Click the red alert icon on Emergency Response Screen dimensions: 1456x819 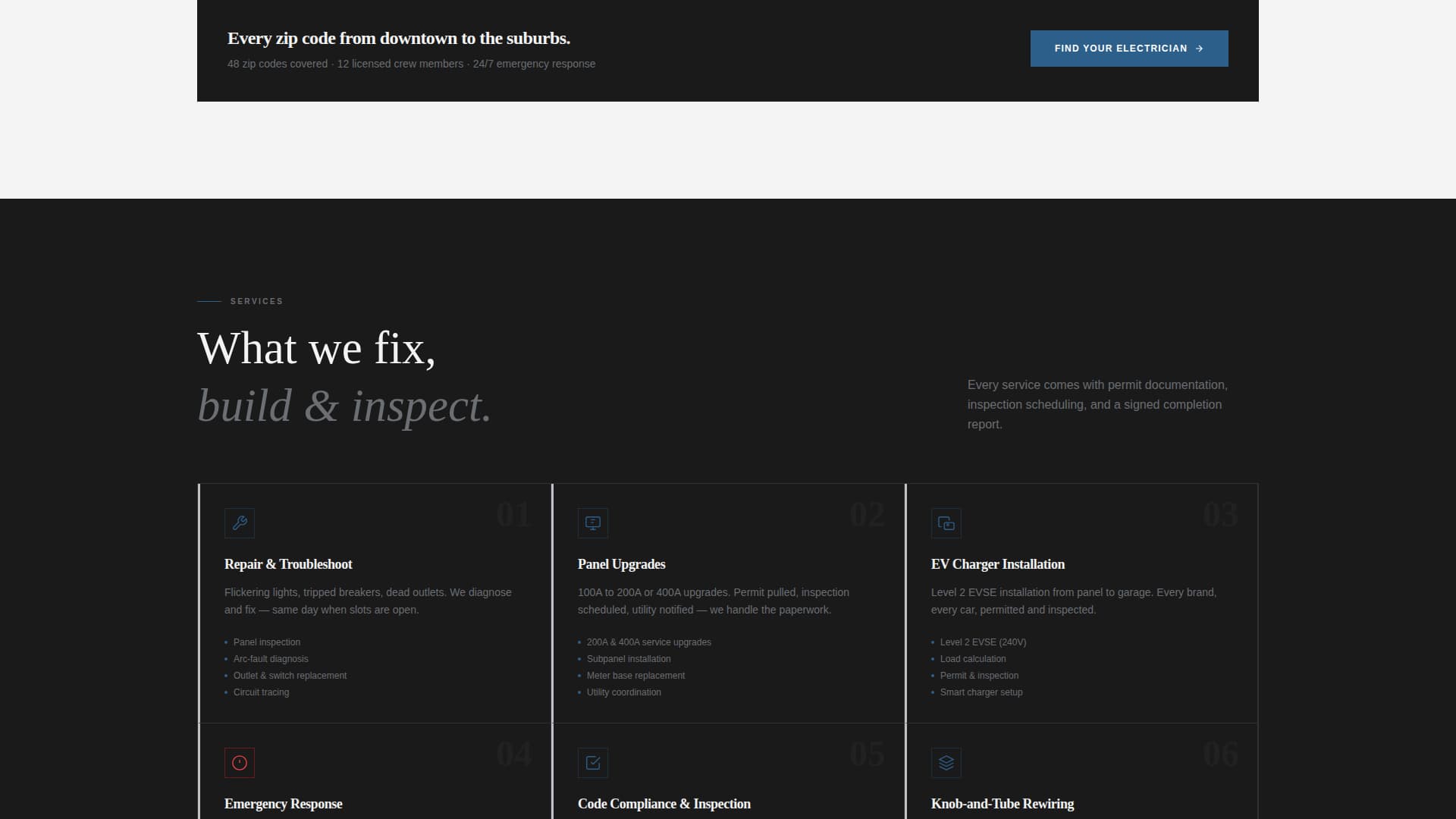coord(240,763)
